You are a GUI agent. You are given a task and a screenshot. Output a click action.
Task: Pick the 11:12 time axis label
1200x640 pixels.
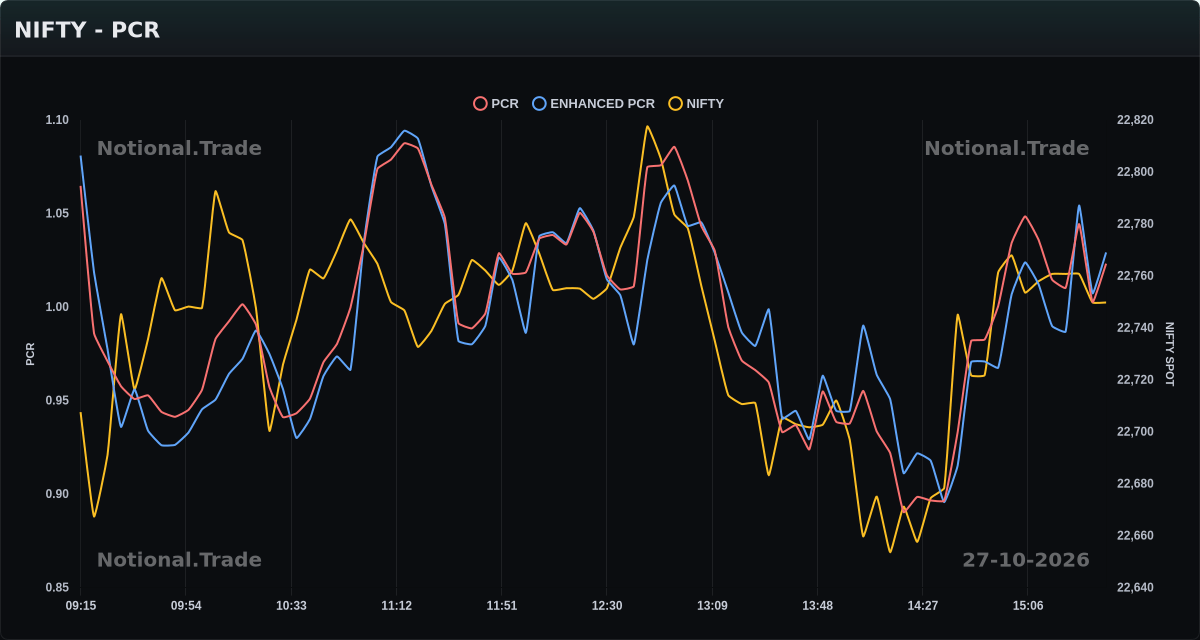click(397, 606)
